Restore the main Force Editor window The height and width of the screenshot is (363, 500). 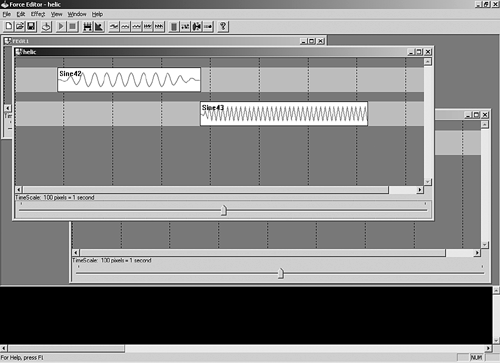[487, 4]
